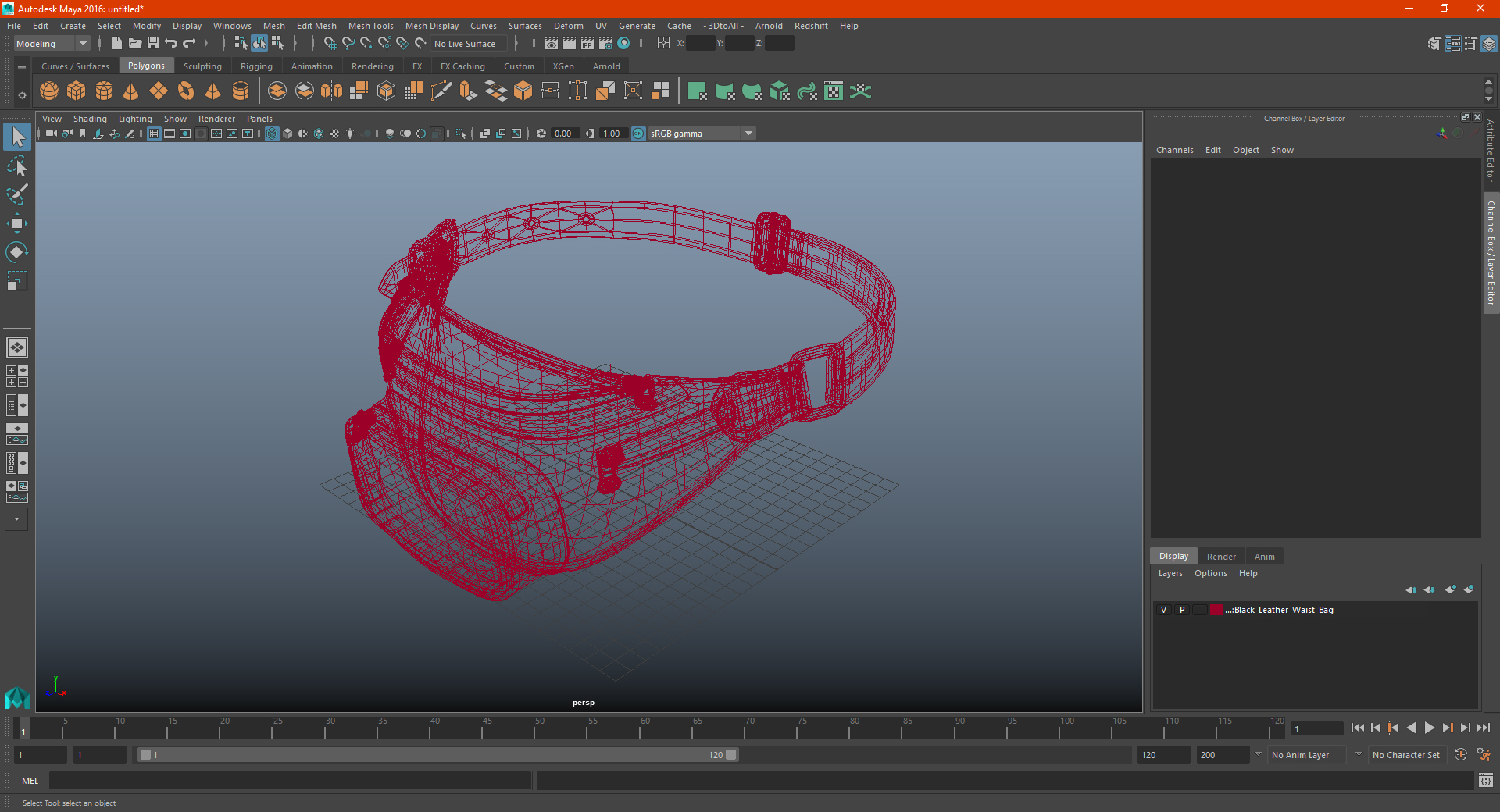Expand the shelf tab options gear menu
The height and width of the screenshot is (812, 1500).
pos(22,95)
